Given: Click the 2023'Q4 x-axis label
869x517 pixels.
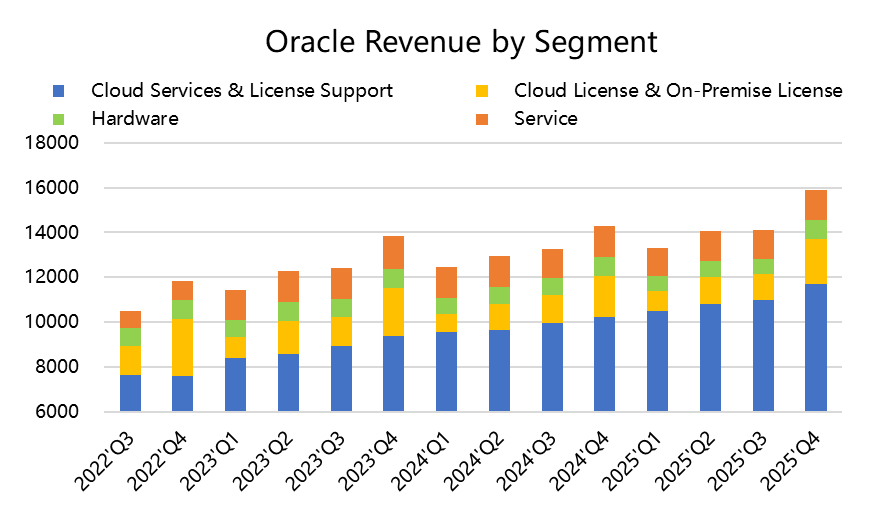Looking at the screenshot, I should coord(369,462).
